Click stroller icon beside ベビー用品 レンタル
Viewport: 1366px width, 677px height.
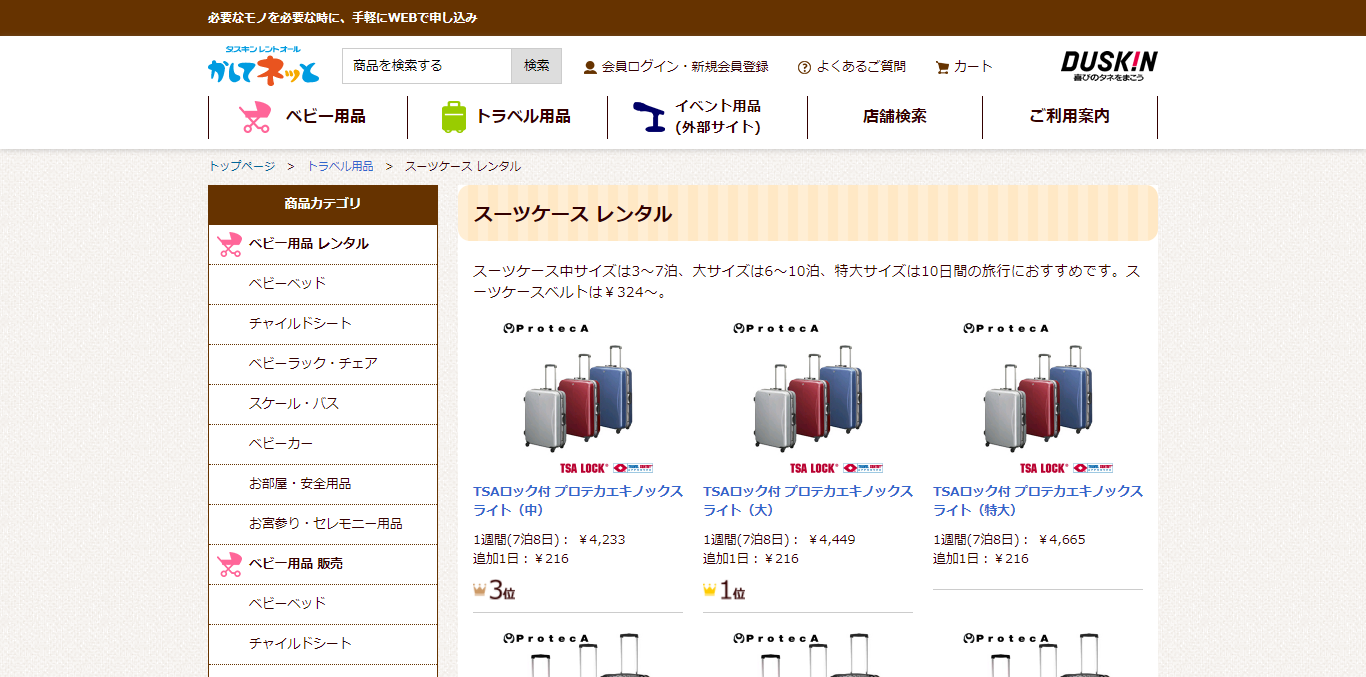click(x=229, y=244)
